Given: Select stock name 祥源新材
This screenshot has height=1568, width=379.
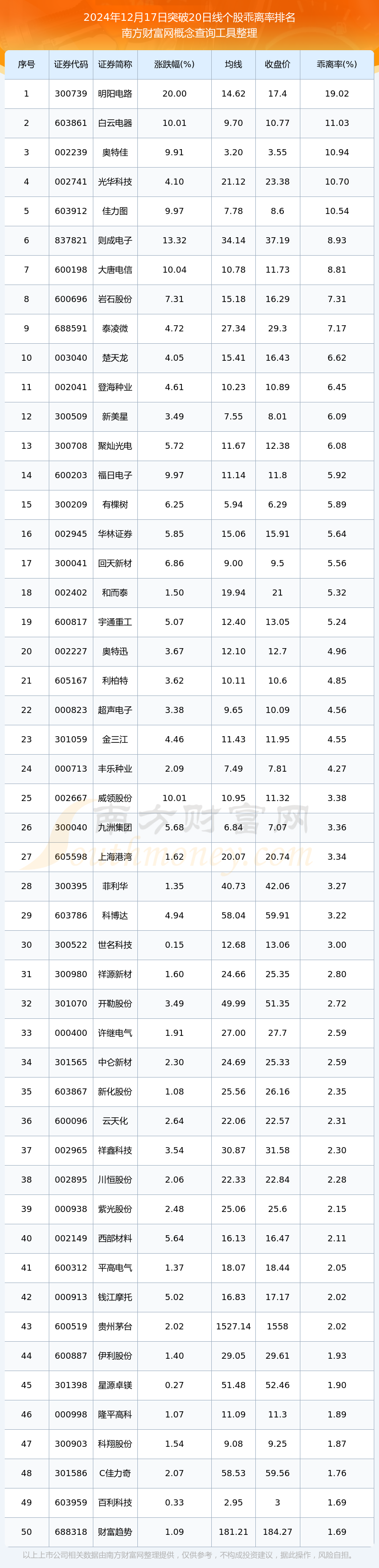Looking at the screenshot, I should [x=115, y=974].
